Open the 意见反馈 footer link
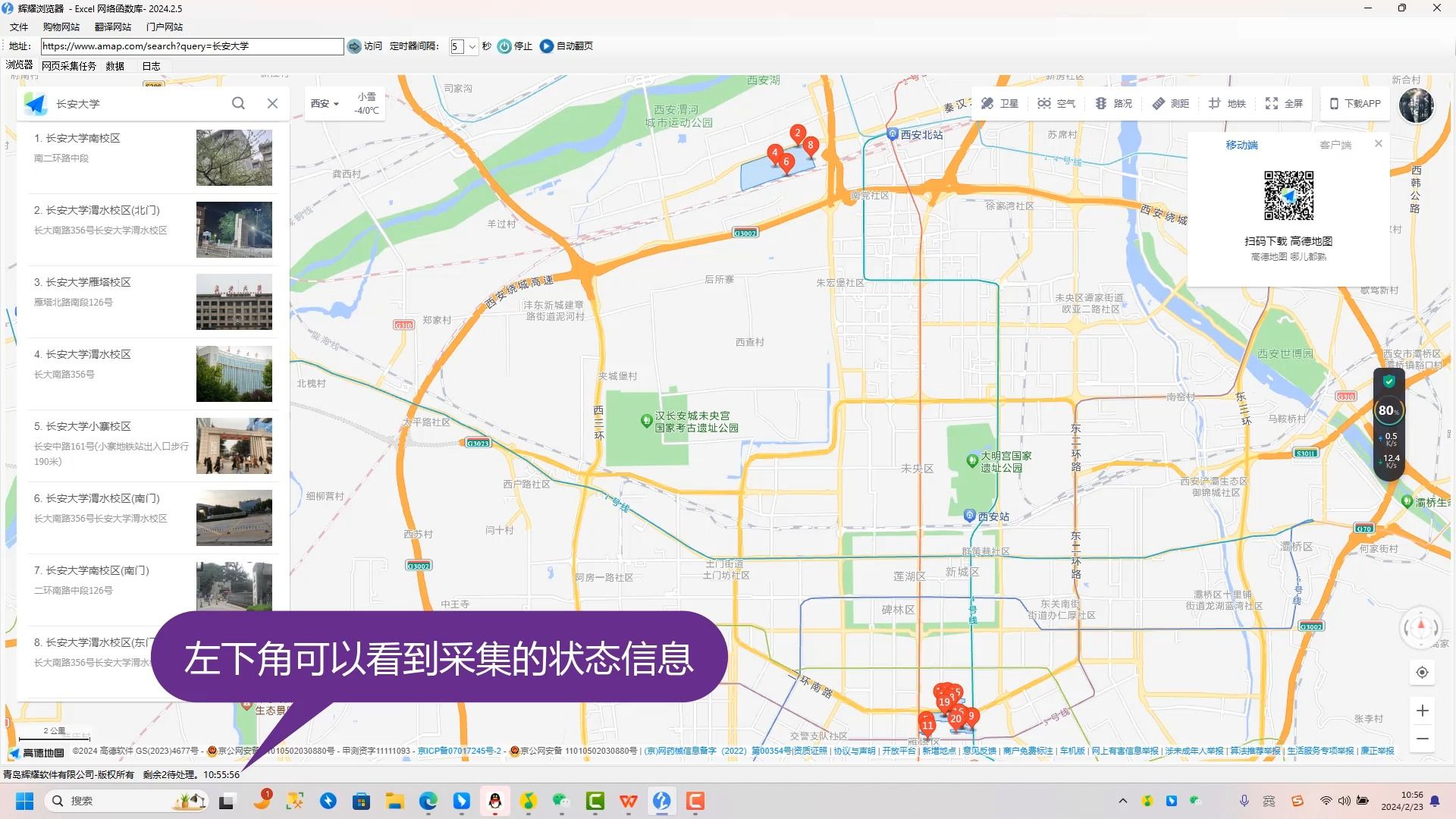Image resolution: width=1456 pixels, height=819 pixels. (979, 751)
